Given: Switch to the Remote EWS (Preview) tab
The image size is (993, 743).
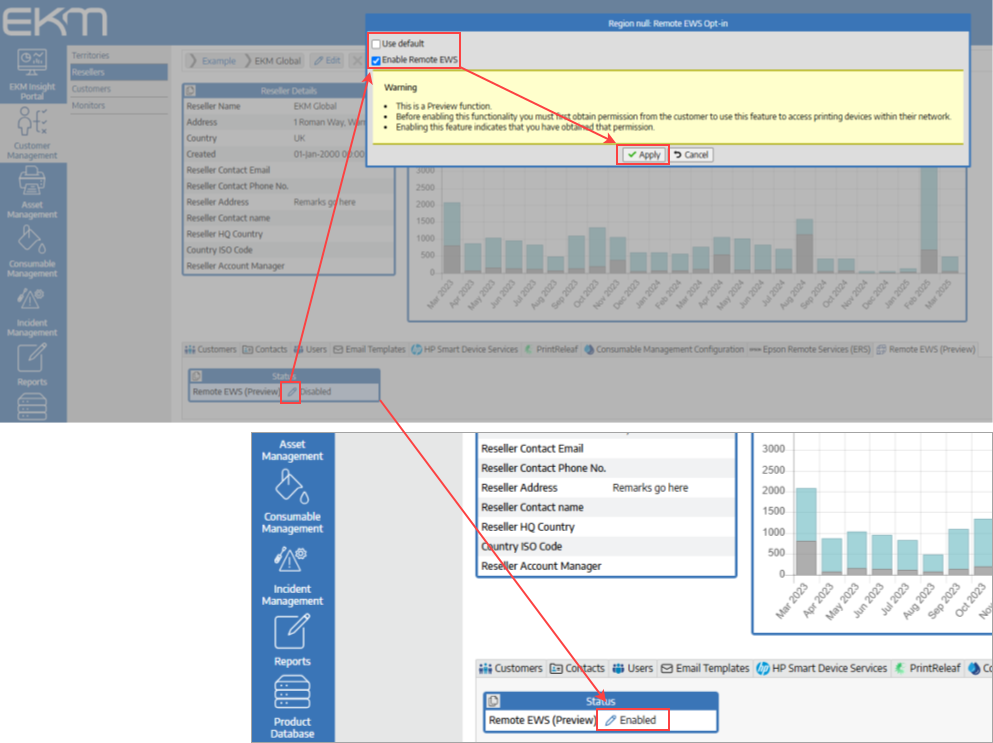Looking at the screenshot, I should 925,350.
